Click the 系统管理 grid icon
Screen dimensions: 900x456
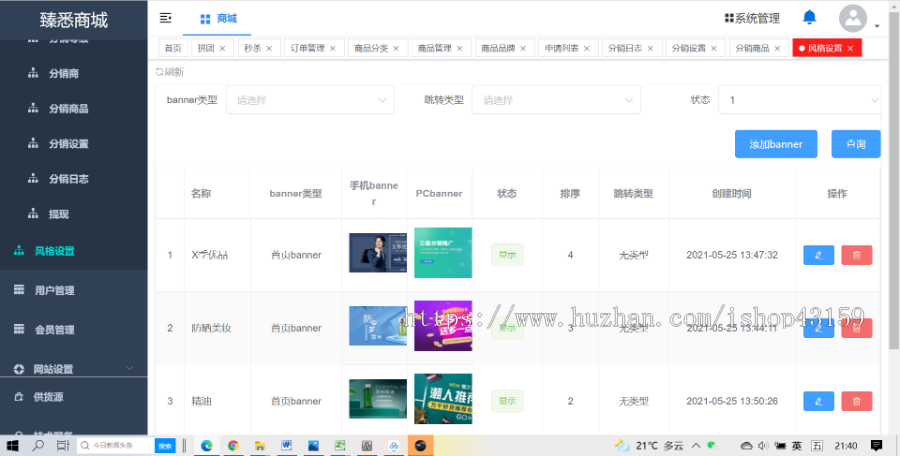729,18
